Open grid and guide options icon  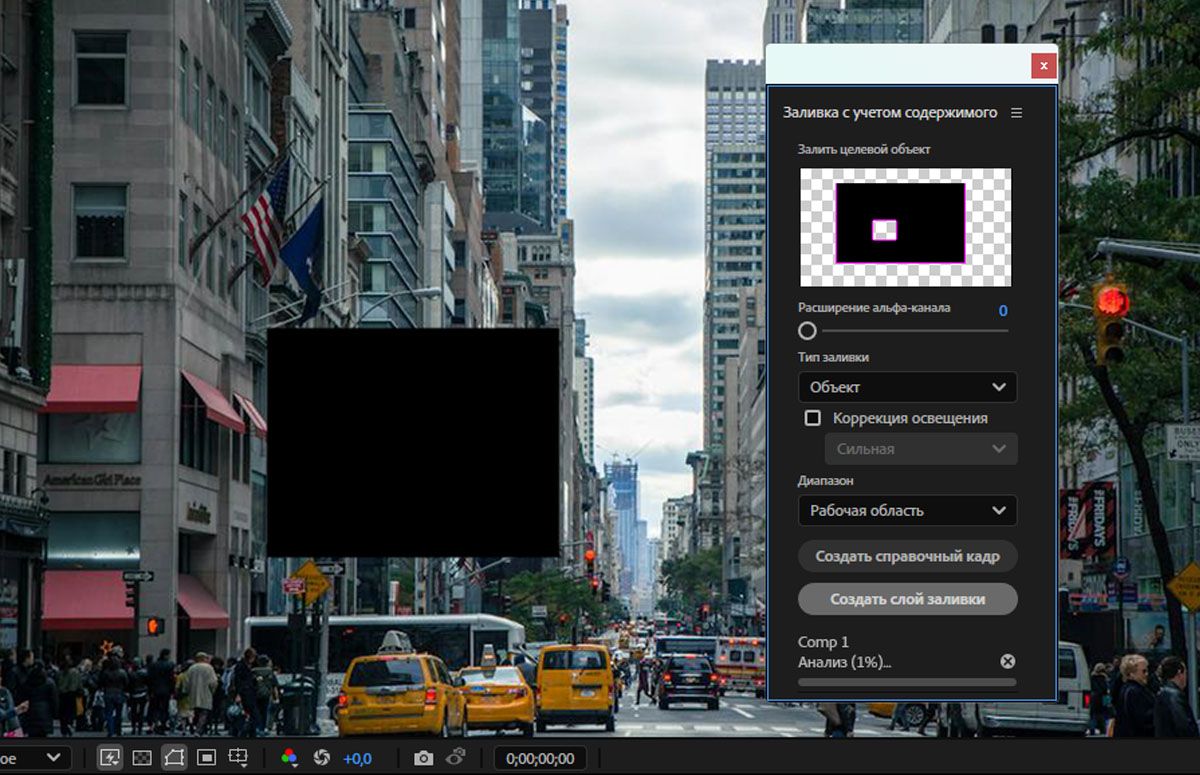(x=239, y=758)
